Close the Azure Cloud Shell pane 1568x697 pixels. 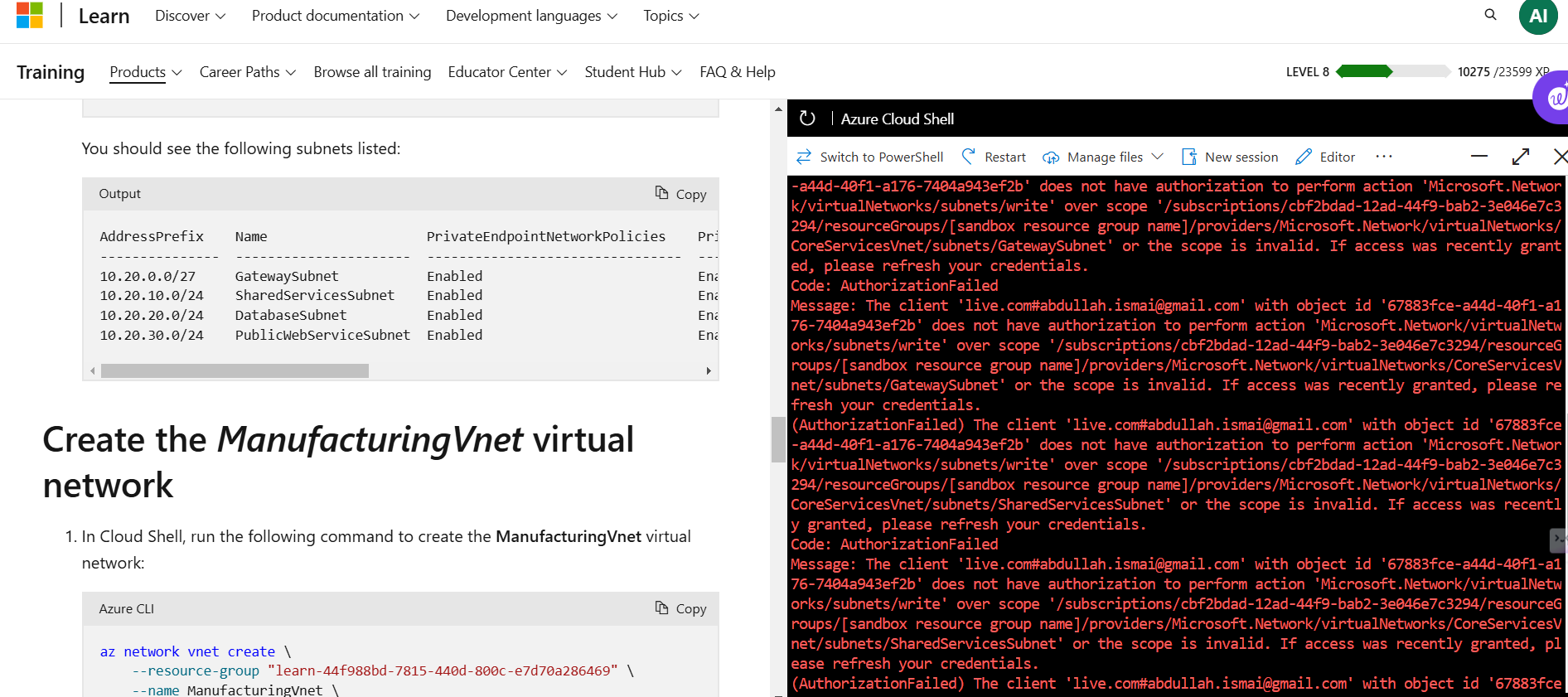coord(1560,157)
